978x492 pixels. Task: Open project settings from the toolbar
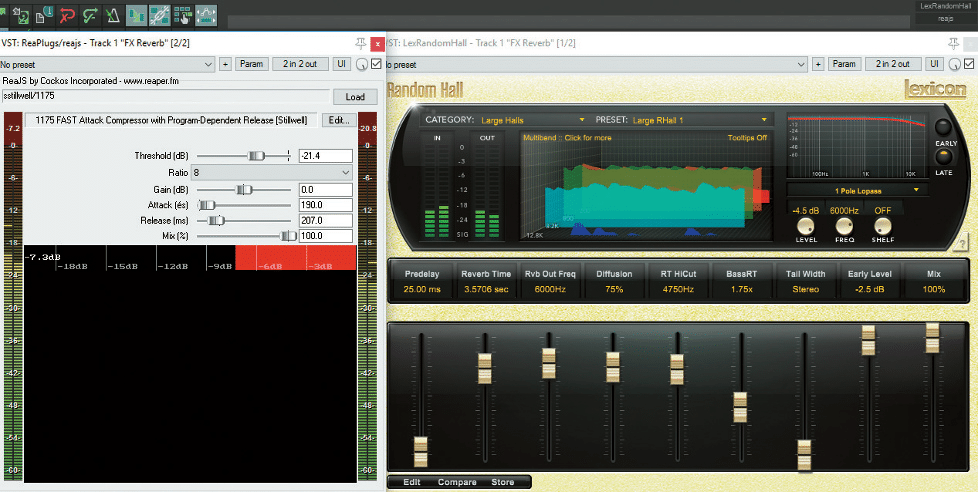tap(45, 16)
